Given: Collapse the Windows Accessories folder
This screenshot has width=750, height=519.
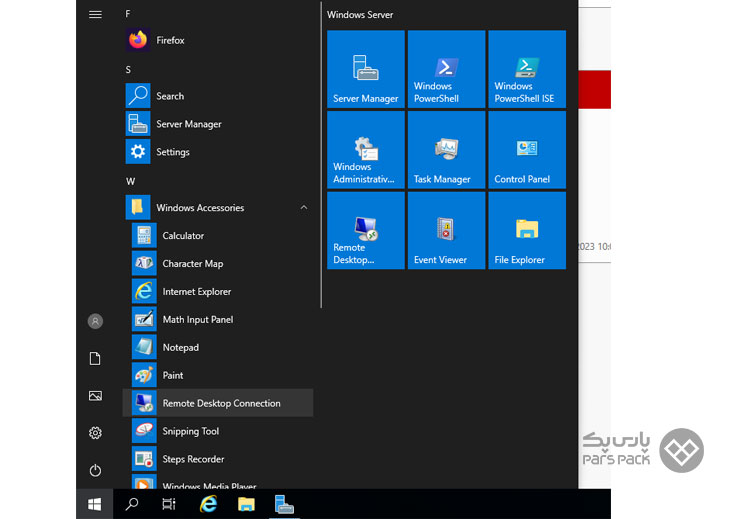Looking at the screenshot, I should pos(218,208).
